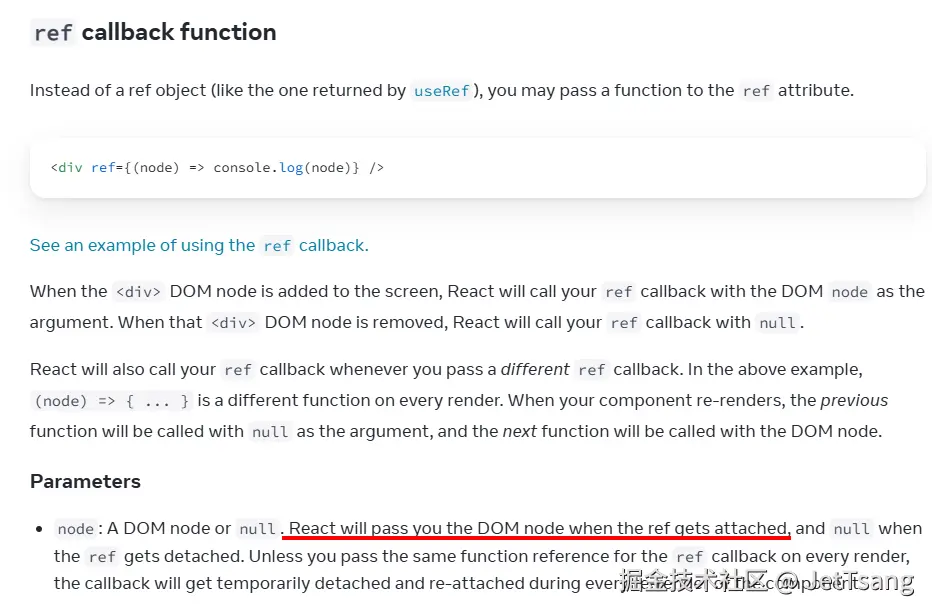Click the italic word "previous"
The image size is (932, 615).
854,401
